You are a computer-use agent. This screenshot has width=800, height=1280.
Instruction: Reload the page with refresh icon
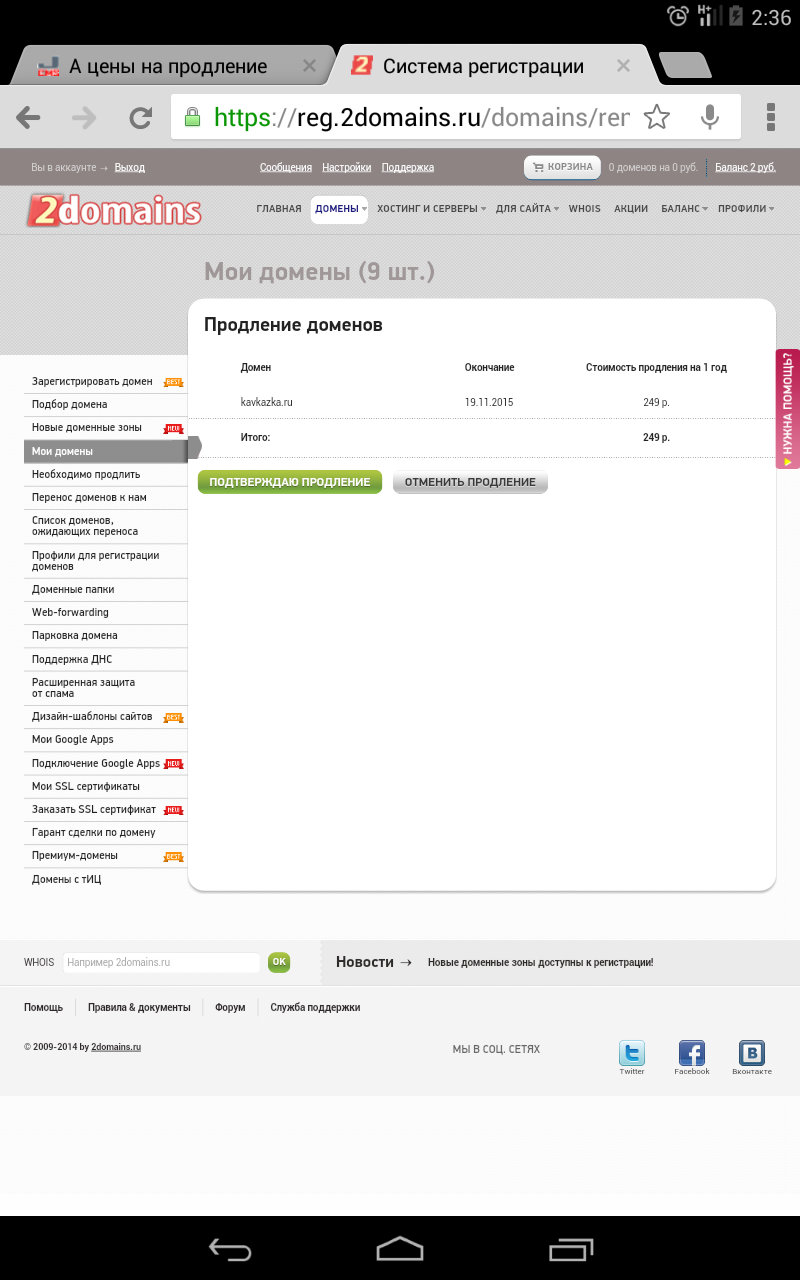[140, 118]
